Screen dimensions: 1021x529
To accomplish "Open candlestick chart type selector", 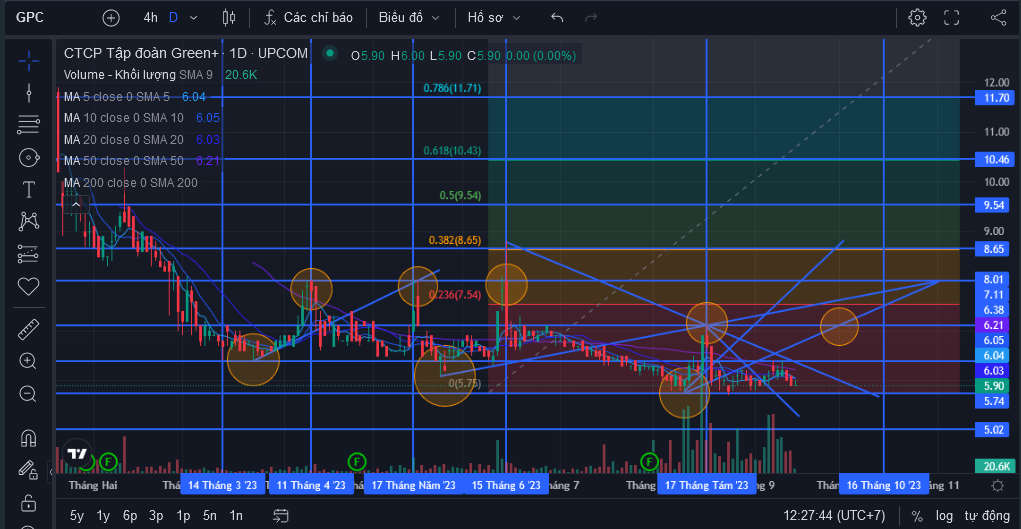I will pyautogui.click(x=229, y=18).
